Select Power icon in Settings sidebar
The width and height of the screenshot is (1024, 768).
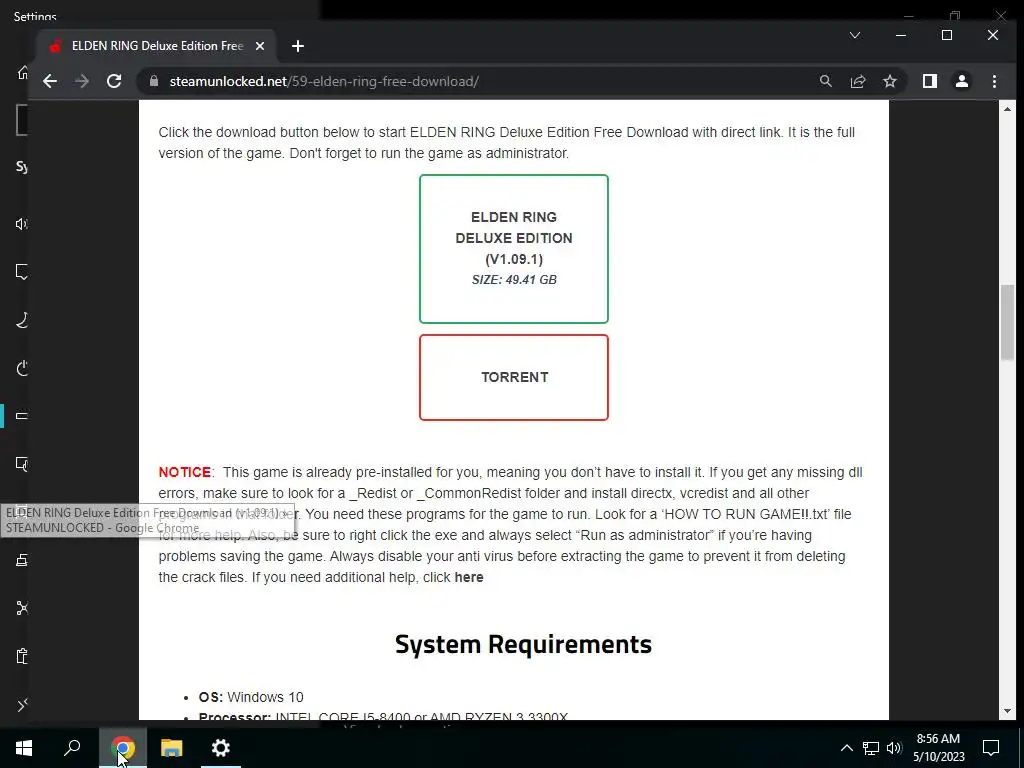coord(22,368)
